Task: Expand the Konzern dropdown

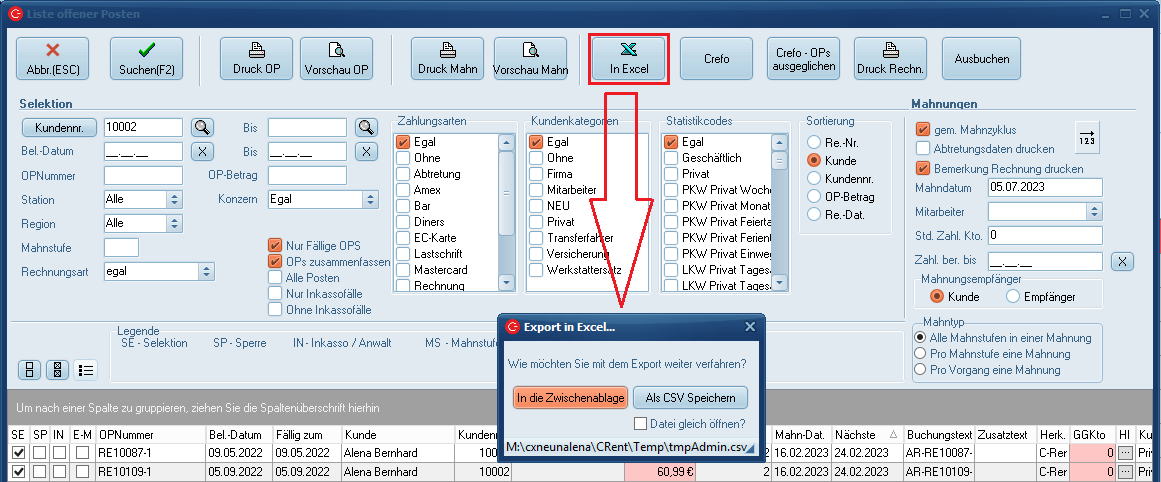Action: (x=369, y=199)
